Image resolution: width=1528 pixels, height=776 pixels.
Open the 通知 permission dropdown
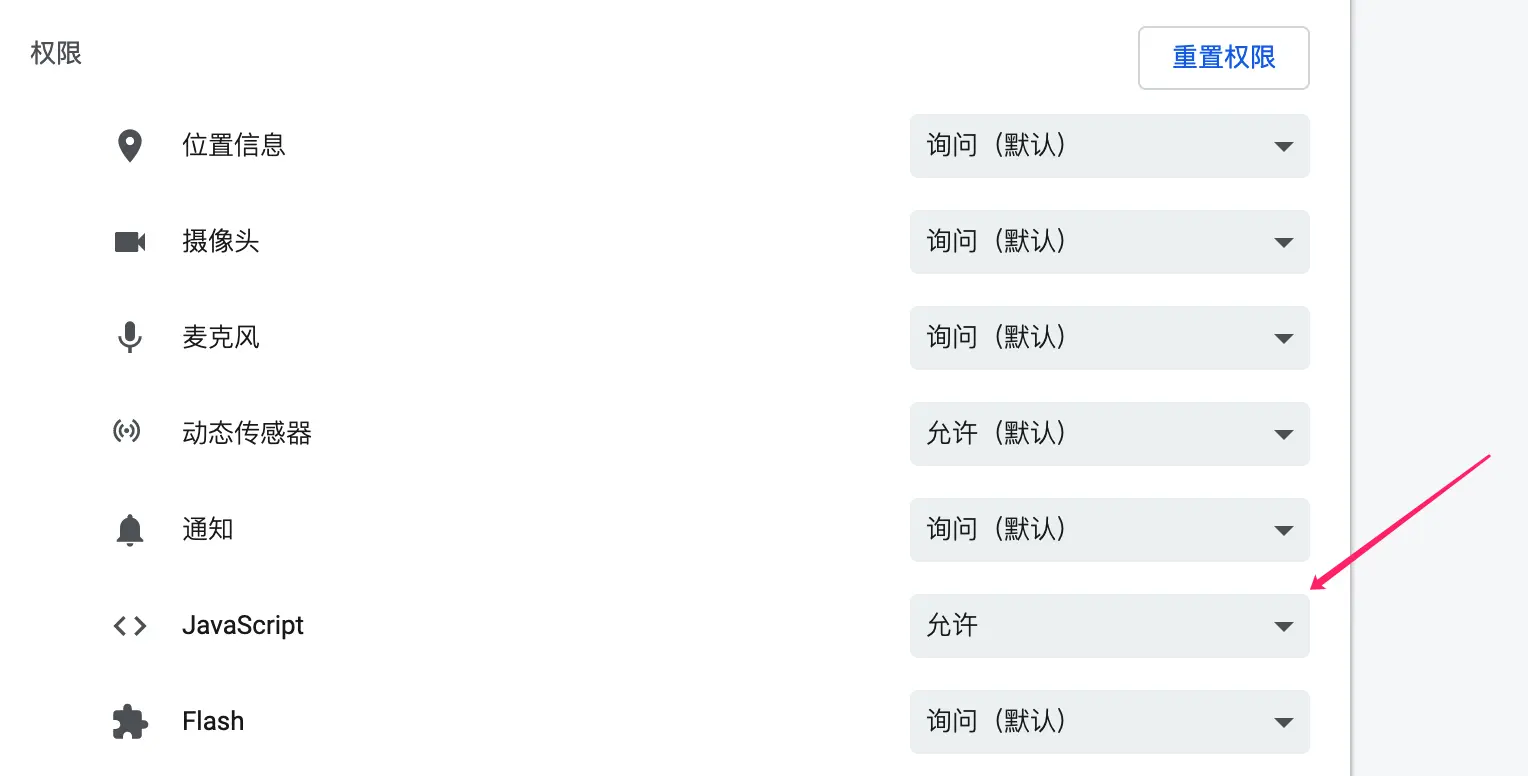[1109, 530]
